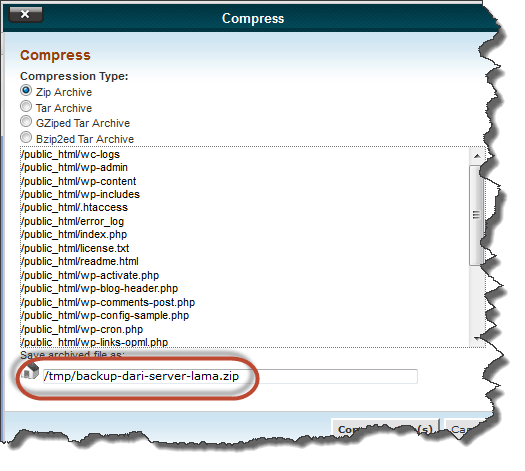Click the /public_html/wp-links-opml.php entry
Image resolution: width=525 pixels, height=471 pixels.
pos(94,342)
